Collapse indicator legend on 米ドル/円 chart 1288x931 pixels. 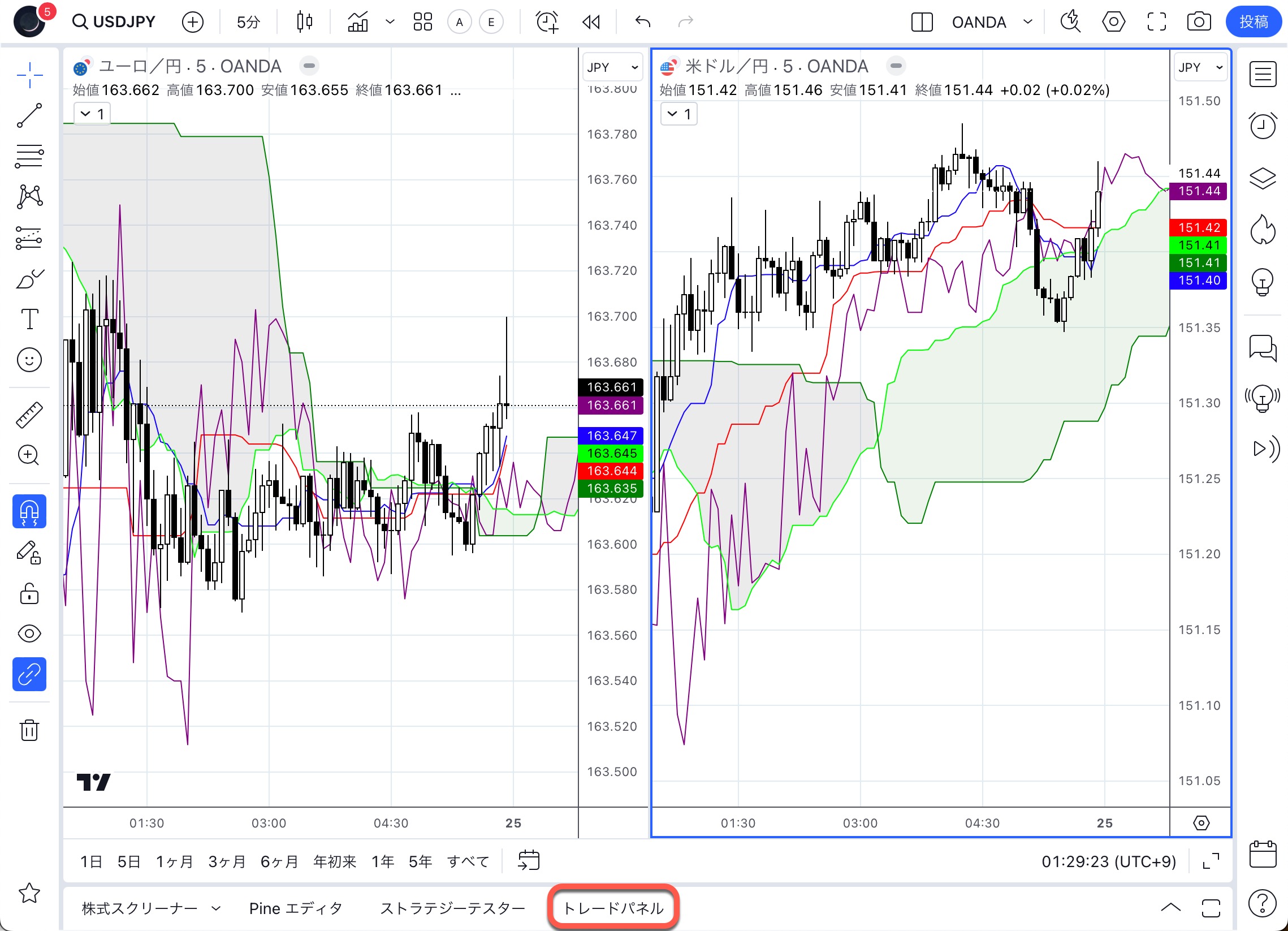click(x=678, y=114)
